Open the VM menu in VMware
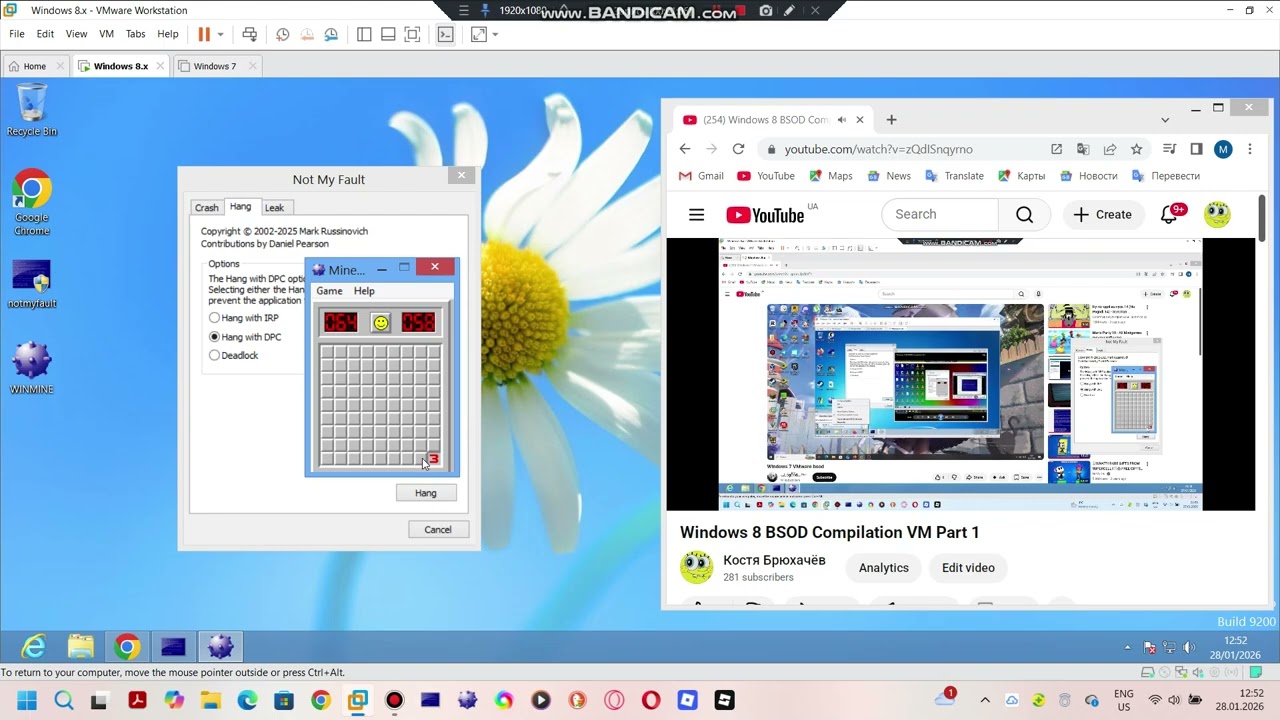The height and width of the screenshot is (720, 1280). 106,34
